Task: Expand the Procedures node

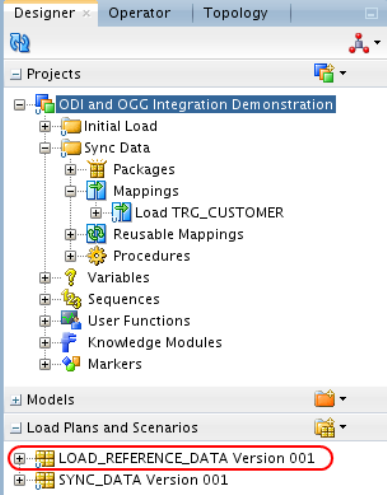Action: point(70,256)
